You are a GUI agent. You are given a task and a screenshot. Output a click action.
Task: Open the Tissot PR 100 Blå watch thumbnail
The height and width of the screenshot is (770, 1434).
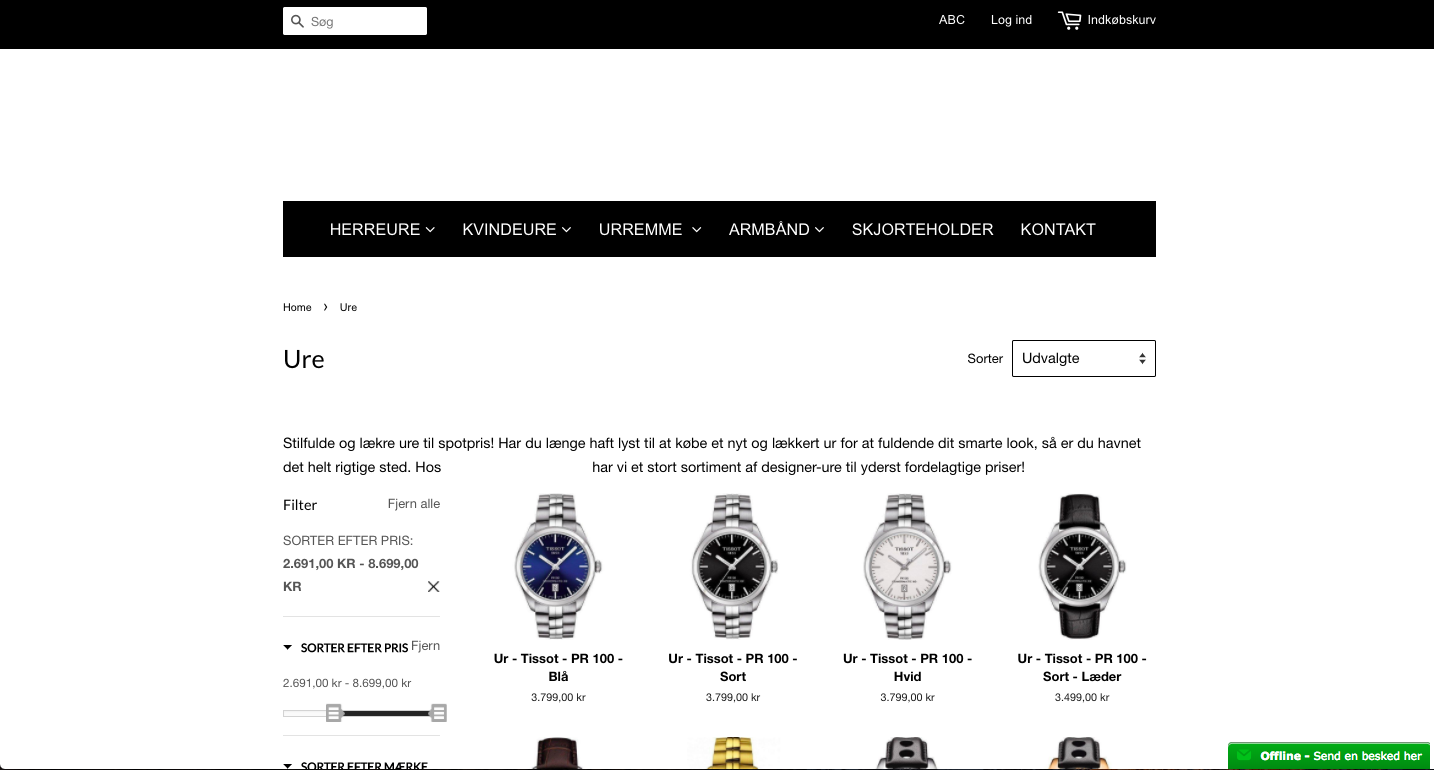pos(558,566)
